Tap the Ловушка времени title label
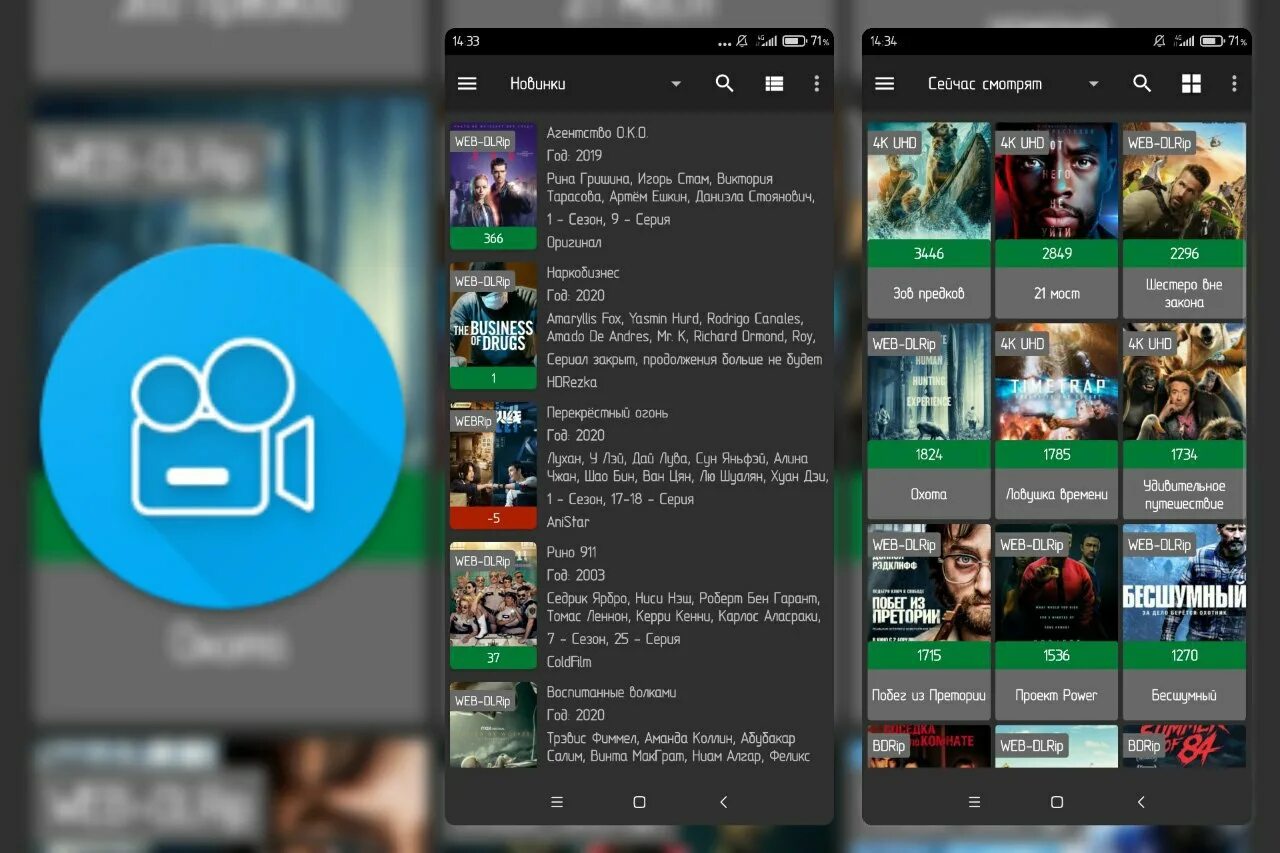 click(x=1057, y=494)
